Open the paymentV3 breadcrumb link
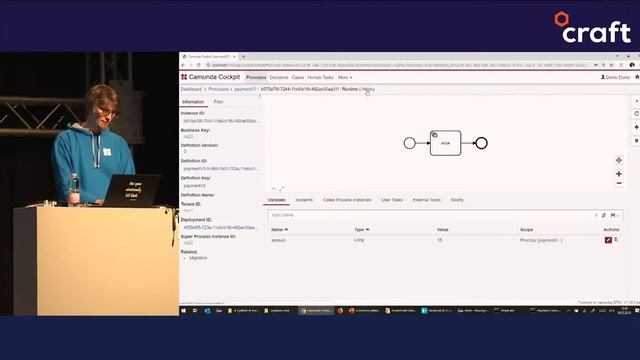 point(245,89)
